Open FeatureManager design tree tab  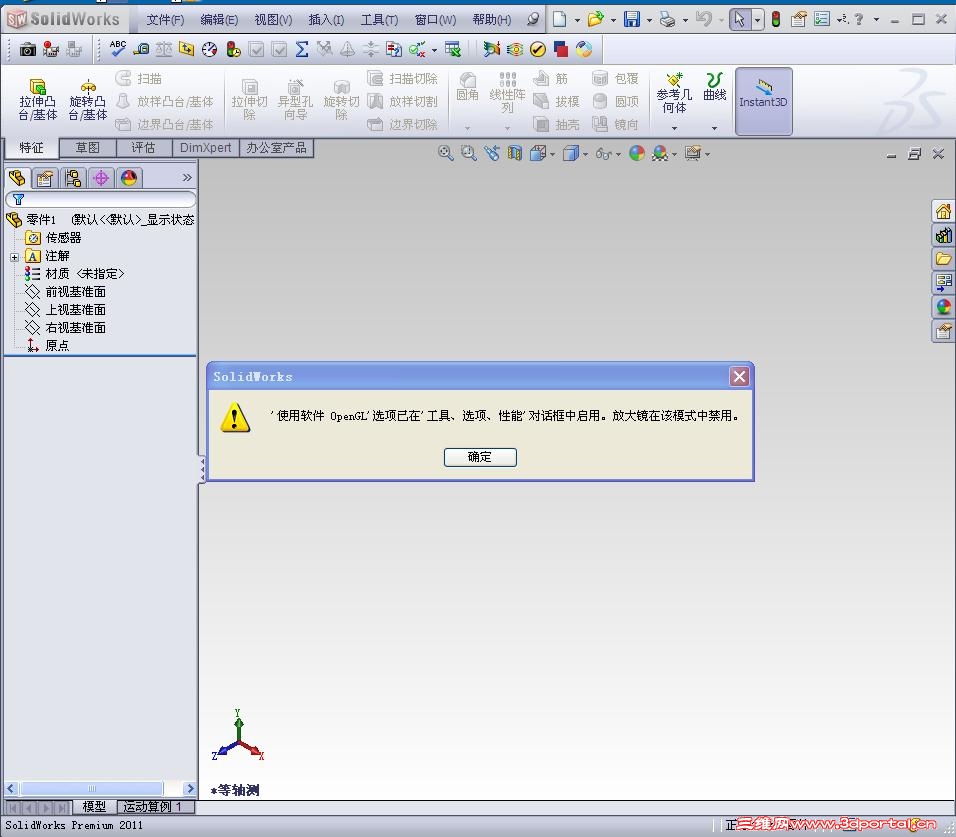(17, 178)
